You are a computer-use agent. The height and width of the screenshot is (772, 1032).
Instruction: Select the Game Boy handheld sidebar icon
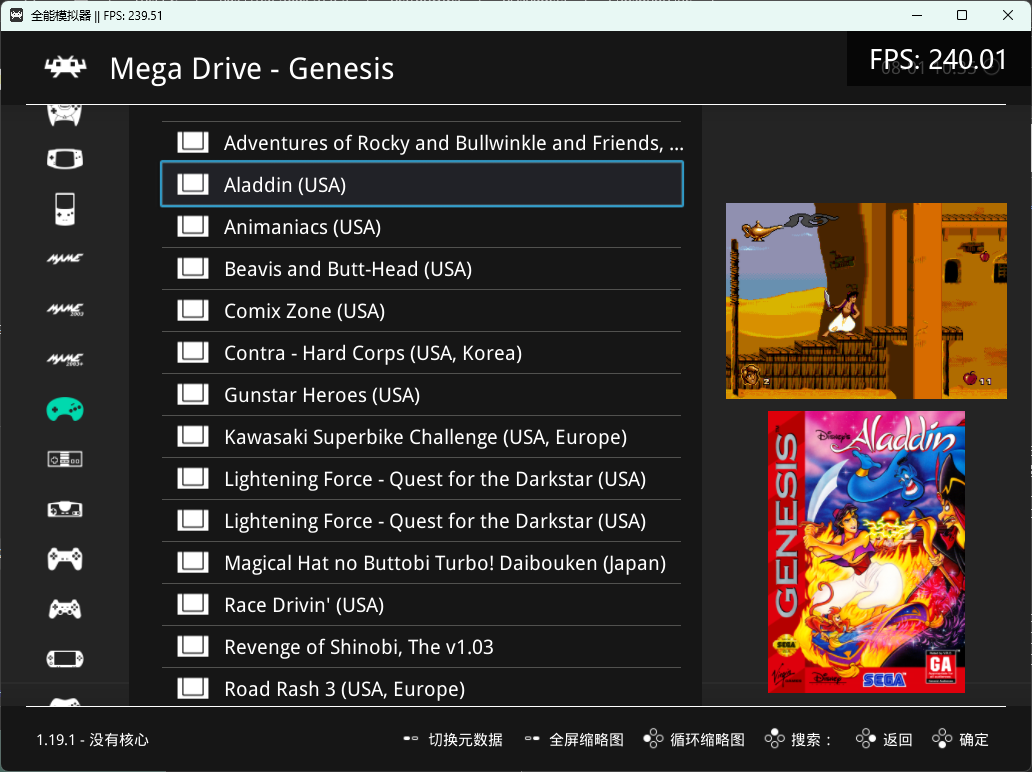(x=65, y=209)
